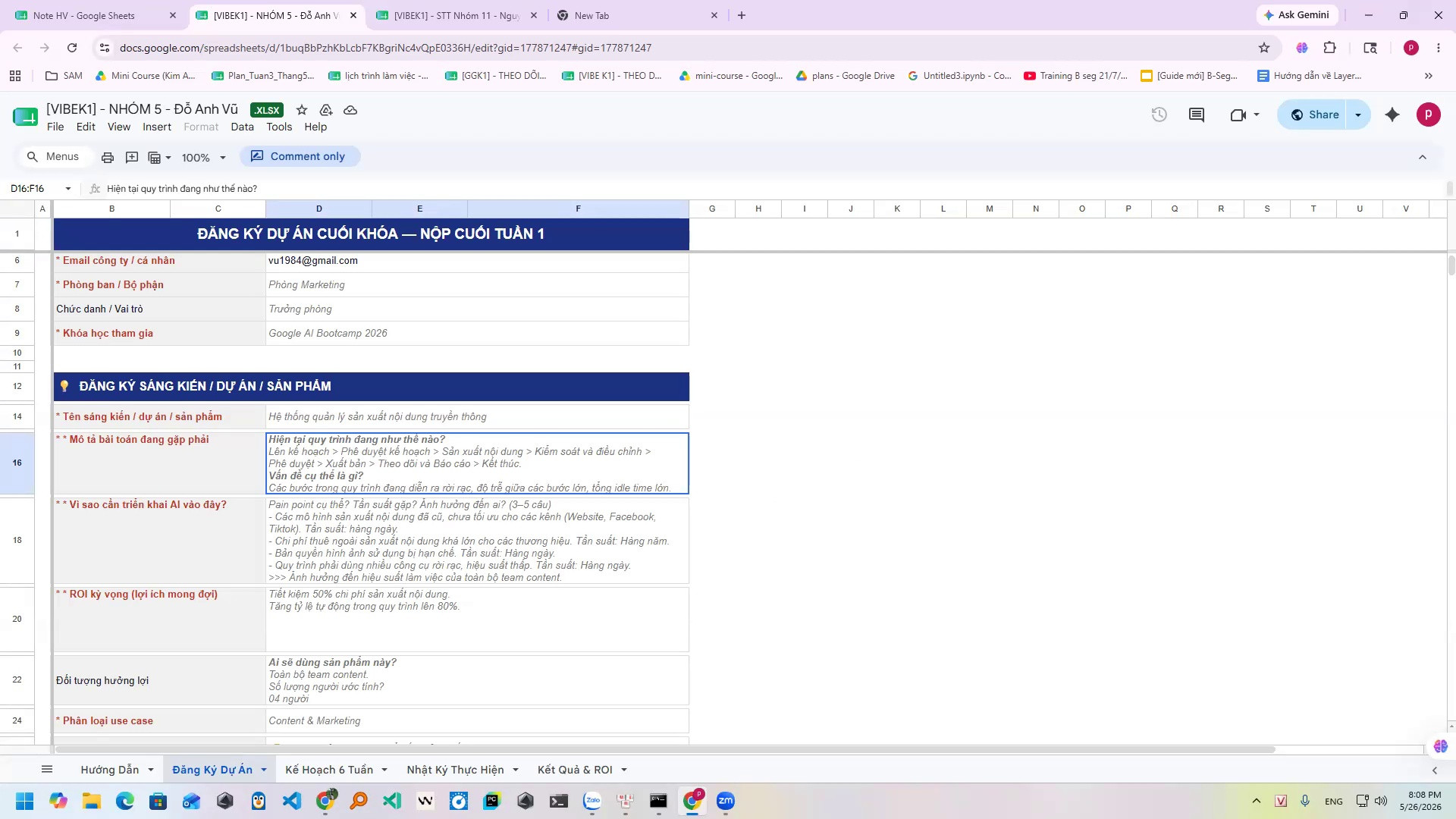The width and height of the screenshot is (1456, 819).
Task: Open the comments panel icon
Action: pyautogui.click(x=1197, y=115)
